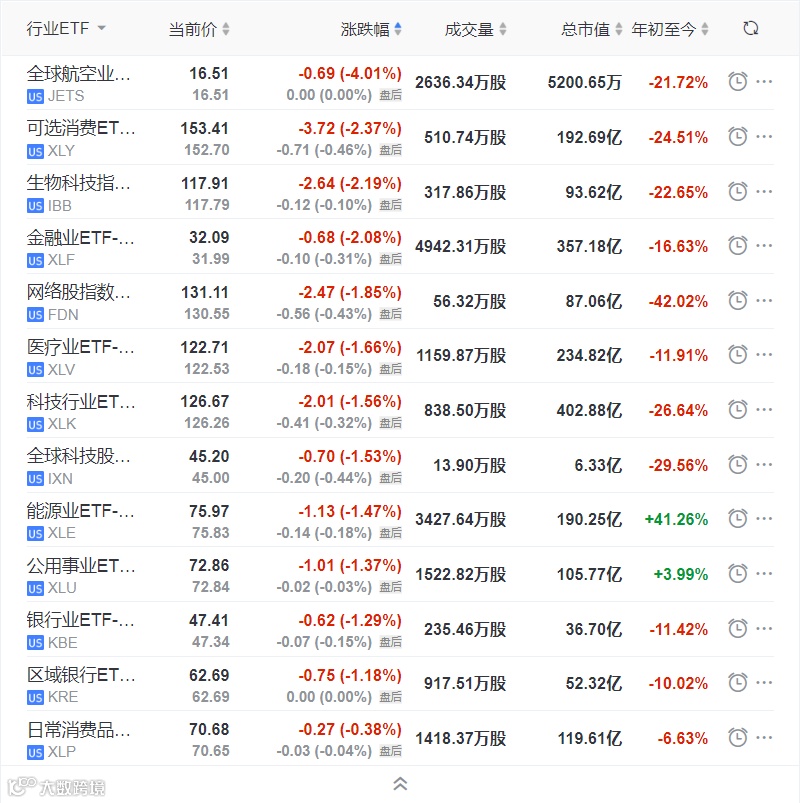Open more options for KBE row
The height and width of the screenshot is (803, 800).
click(764, 628)
